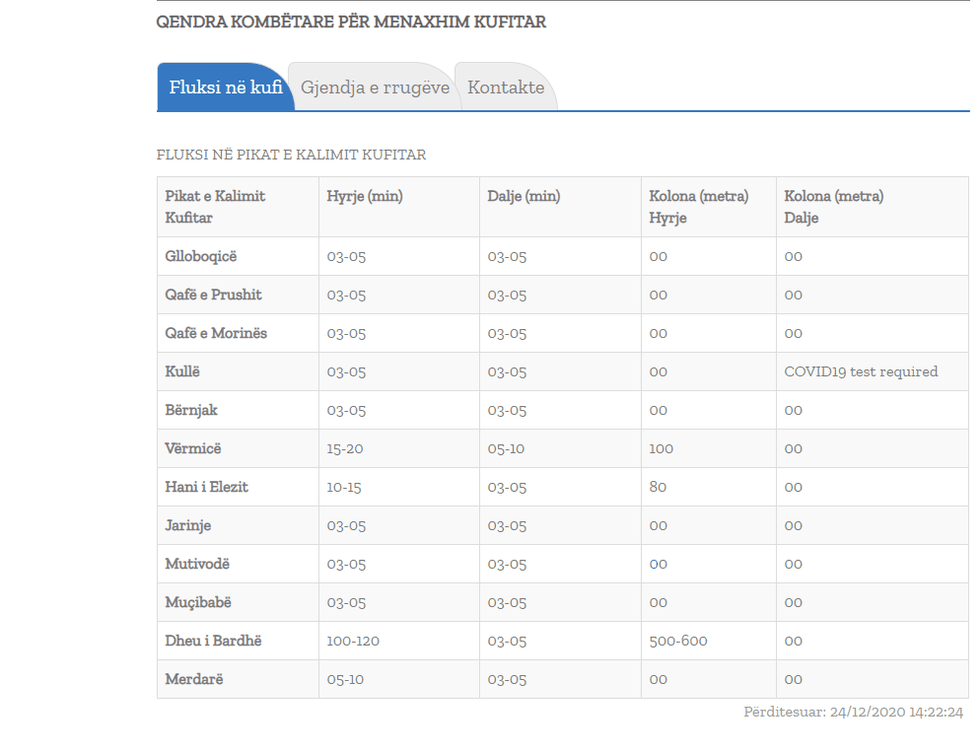Click the Hyrje (min) column header
This screenshot has height=735, width=980.
364,197
